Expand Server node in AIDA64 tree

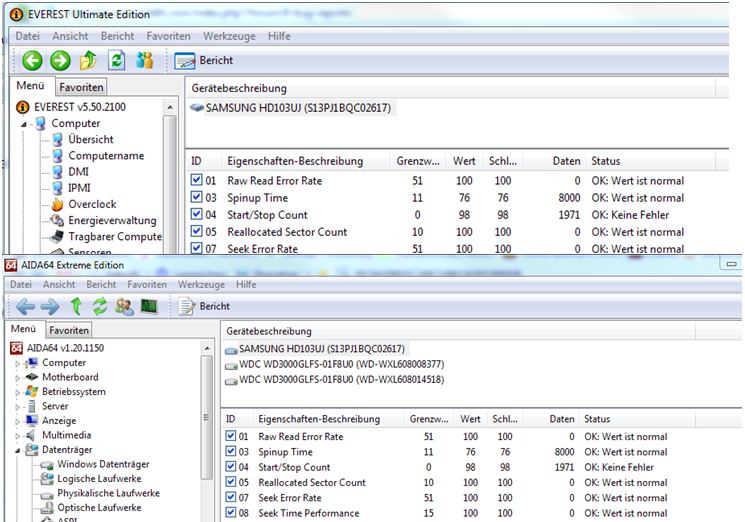18,407
